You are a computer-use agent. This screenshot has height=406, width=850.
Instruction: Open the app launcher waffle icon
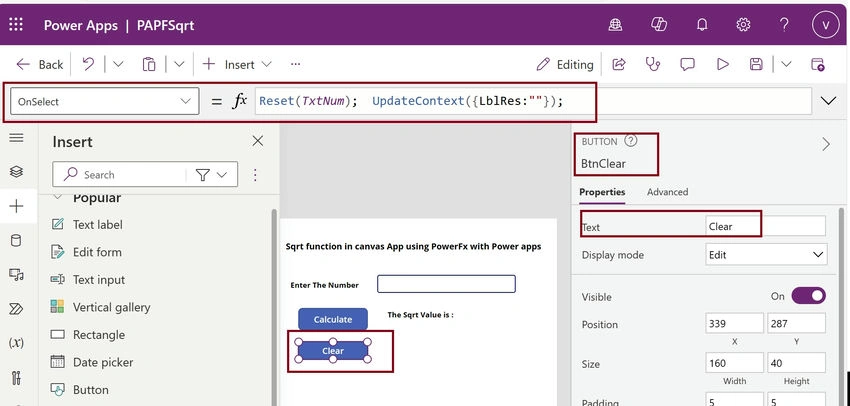(x=16, y=25)
